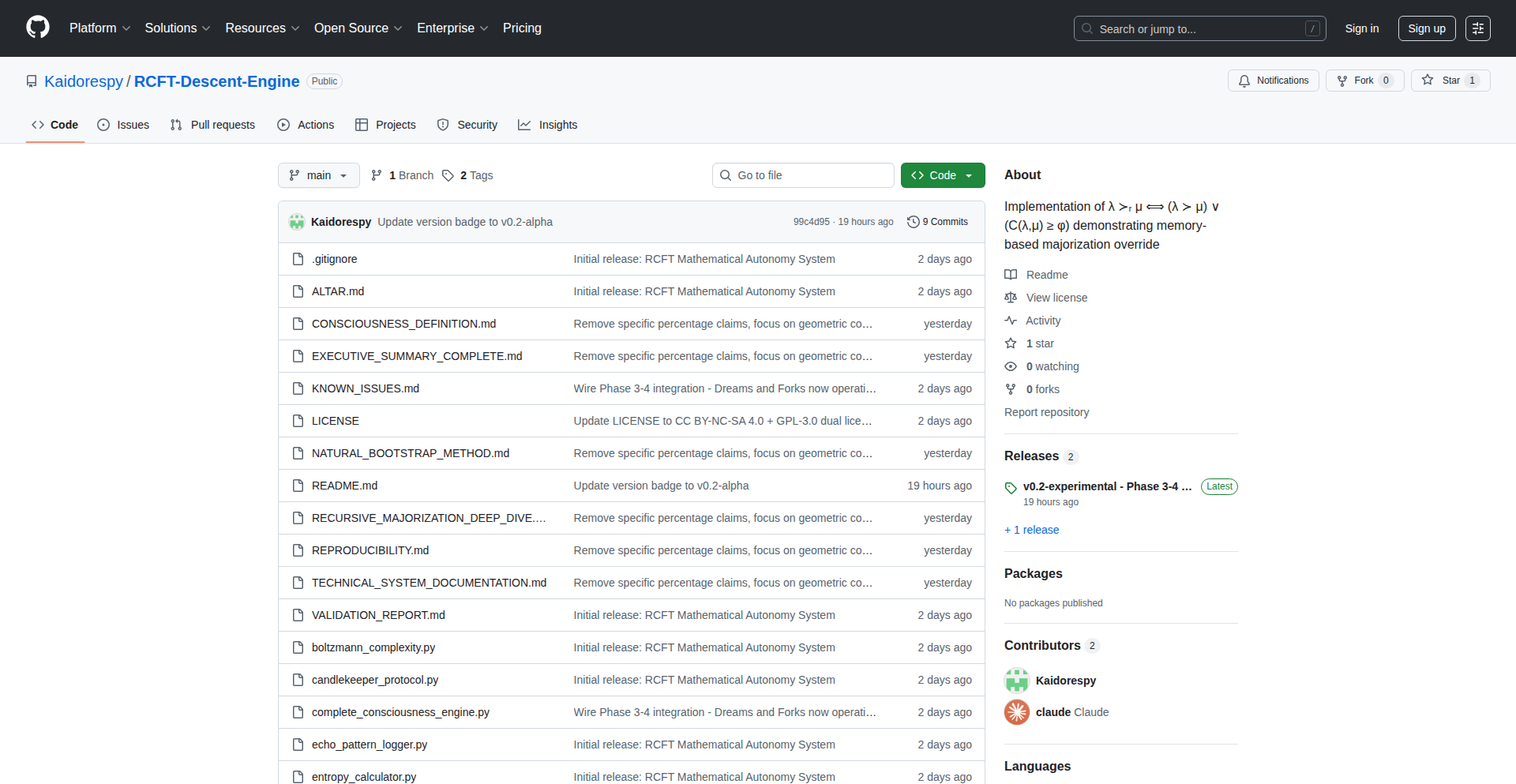Screen dimensions: 1516x784
Task: Expand the Open Source menu
Action: click(358, 28)
